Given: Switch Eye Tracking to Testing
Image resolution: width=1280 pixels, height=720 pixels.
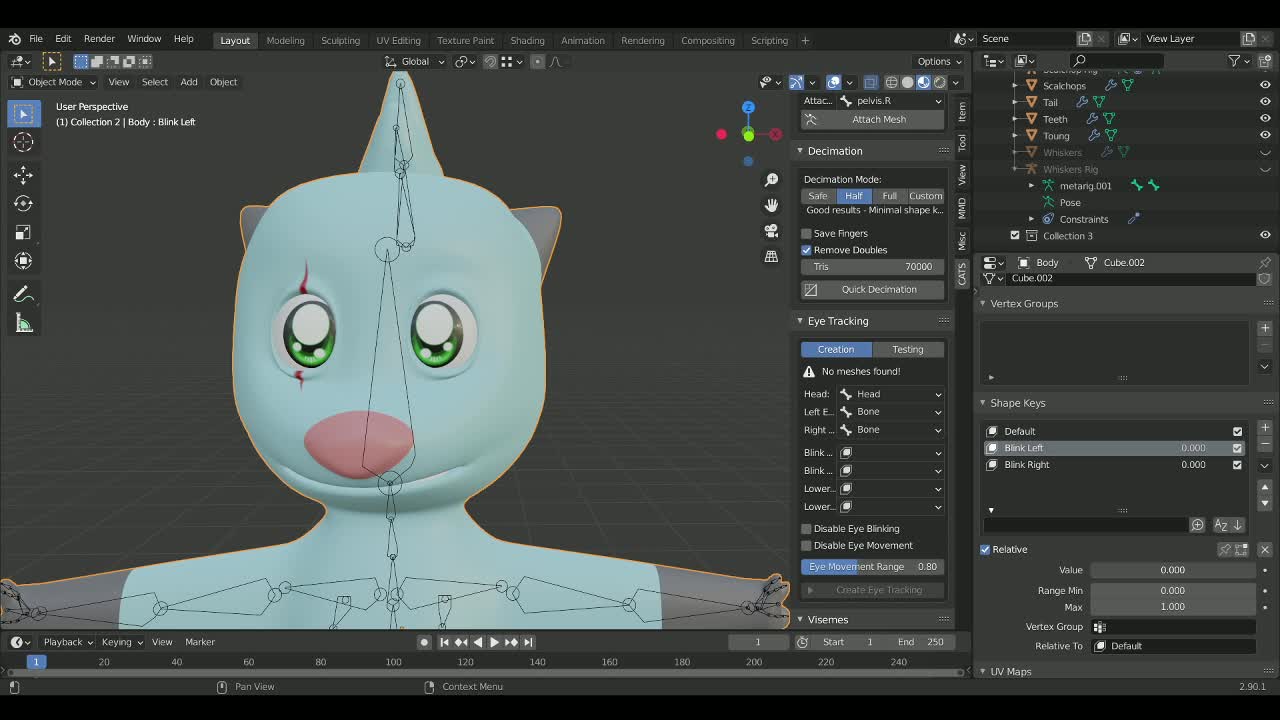Looking at the screenshot, I should pyautogui.click(x=908, y=349).
